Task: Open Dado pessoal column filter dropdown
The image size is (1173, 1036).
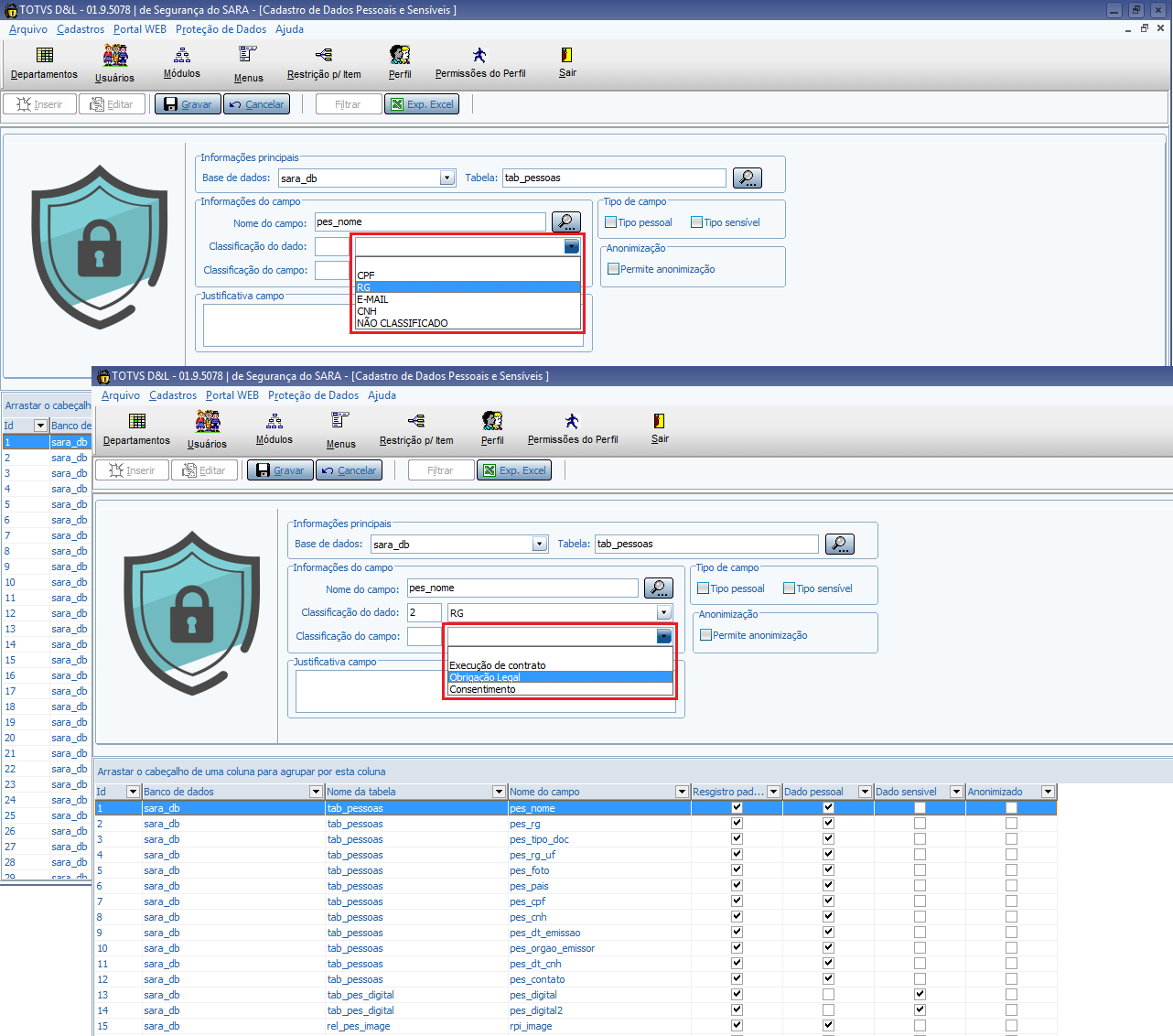Action: click(x=865, y=792)
